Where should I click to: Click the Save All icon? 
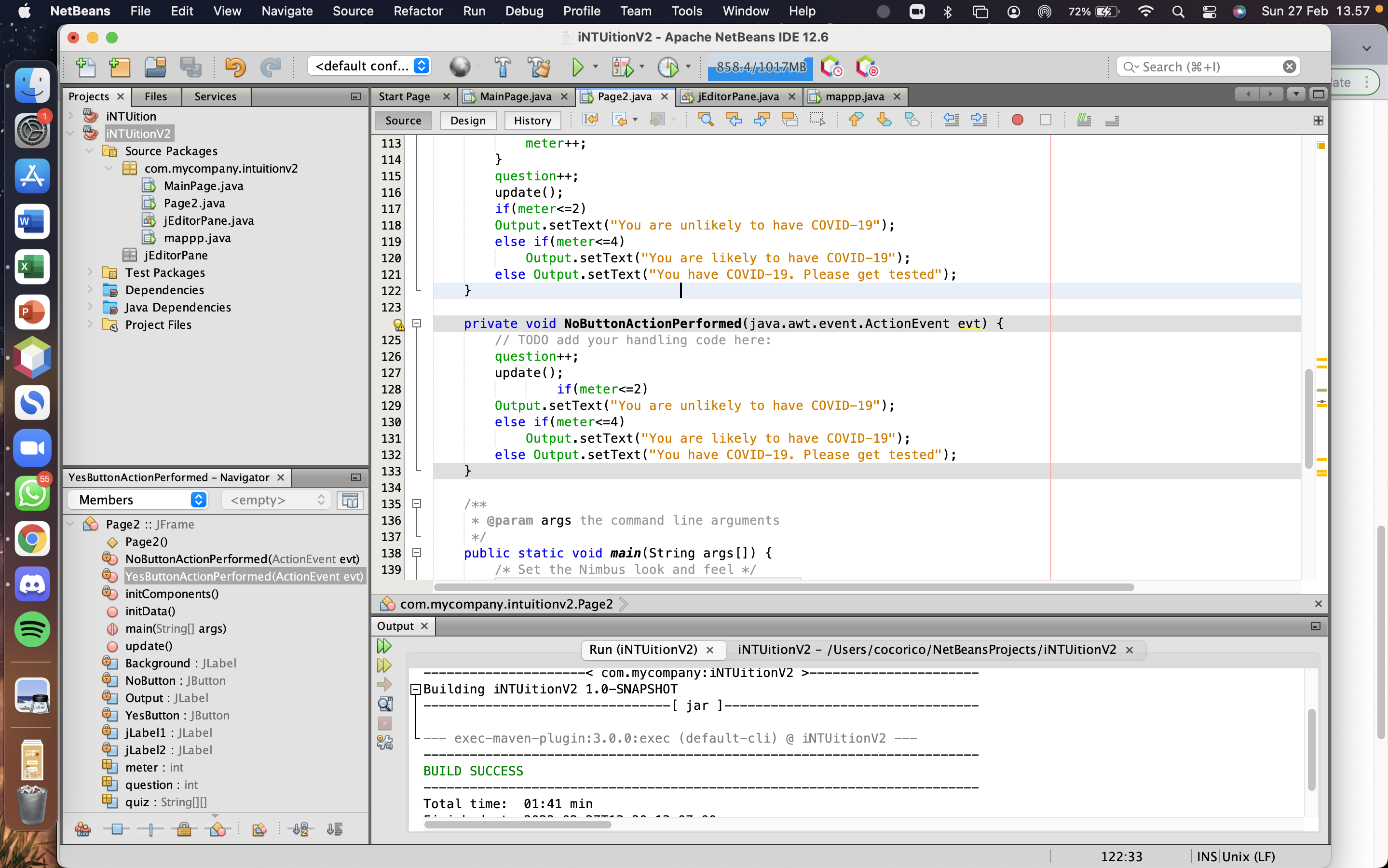(191, 67)
